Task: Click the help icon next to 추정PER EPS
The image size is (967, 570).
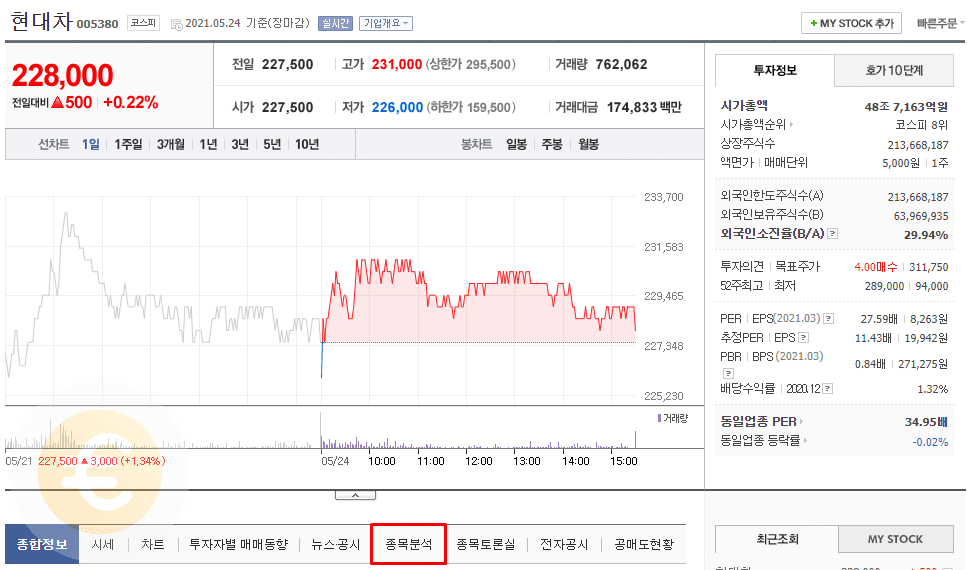Action: (804, 338)
